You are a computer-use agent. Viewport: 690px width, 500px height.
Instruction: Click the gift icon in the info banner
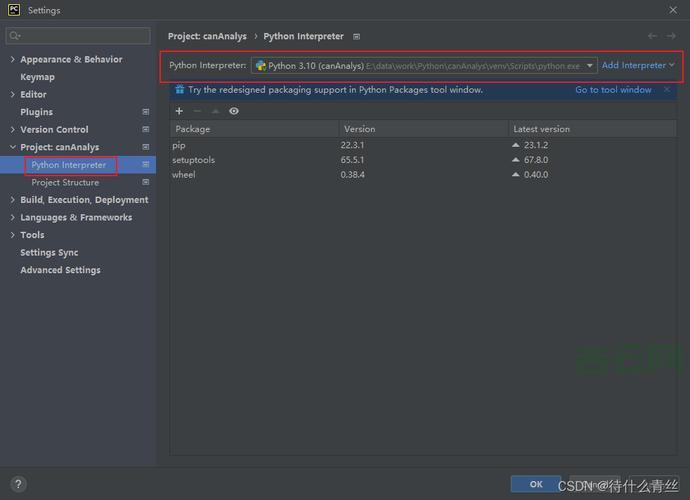point(179,90)
